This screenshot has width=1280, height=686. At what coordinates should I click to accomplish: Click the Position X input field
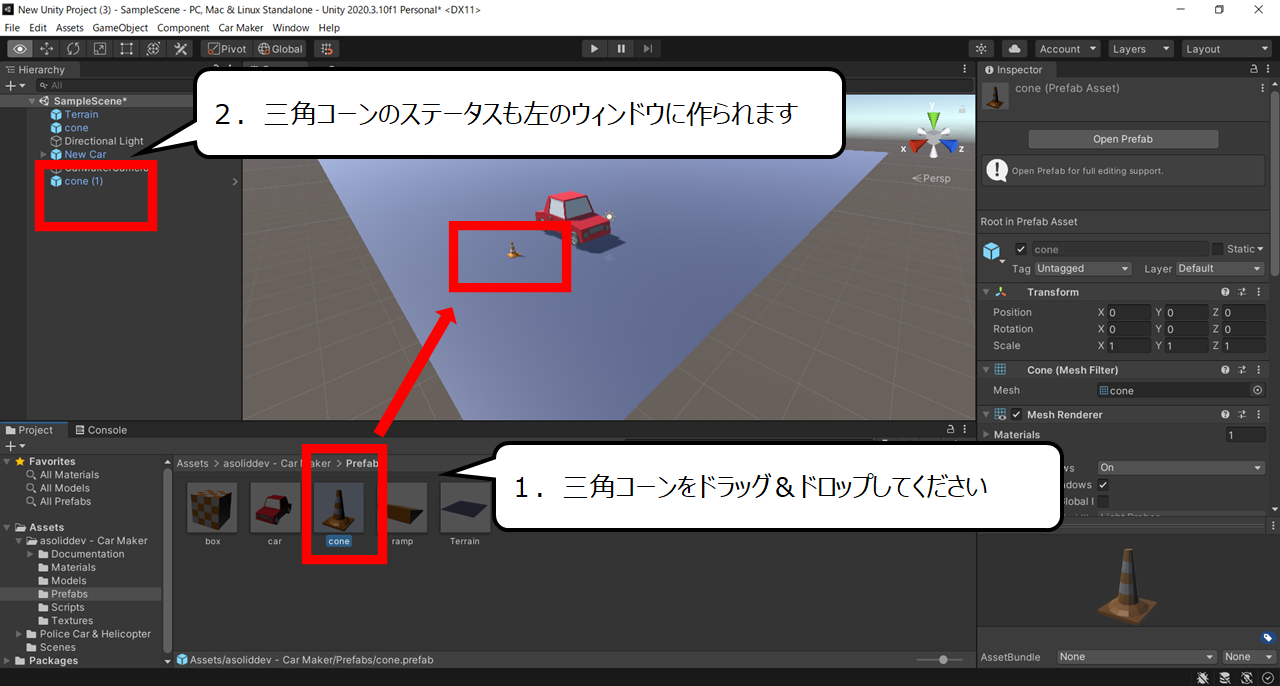[x=1128, y=312]
